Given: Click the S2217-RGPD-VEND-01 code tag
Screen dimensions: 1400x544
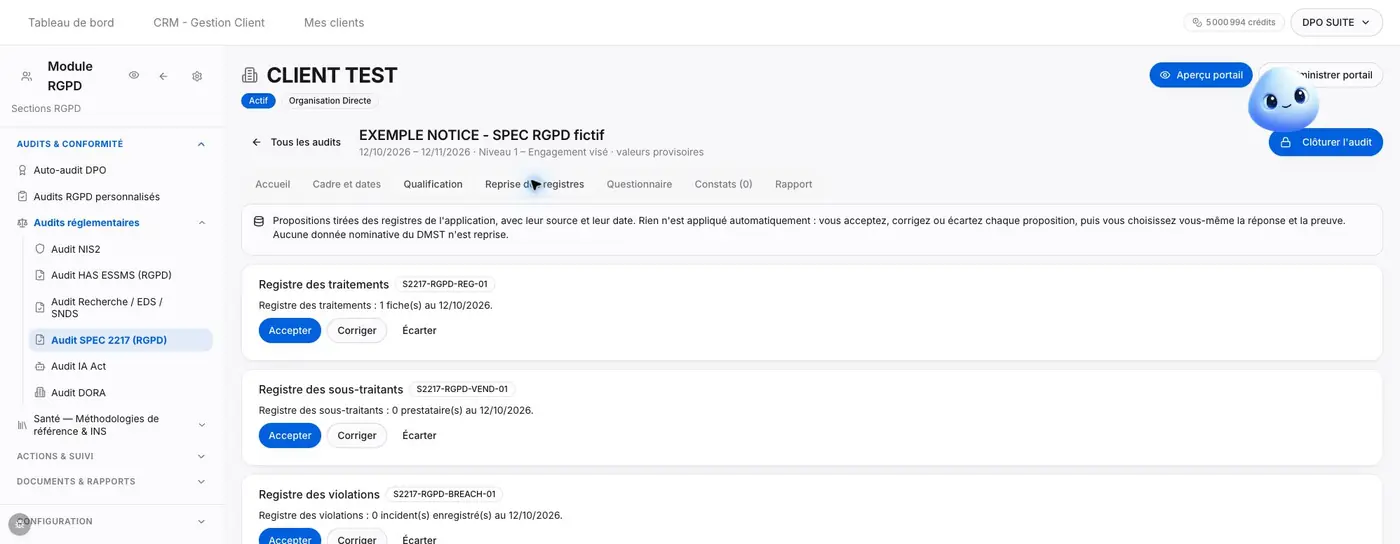Looking at the screenshot, I should click(x=462, y=389).
